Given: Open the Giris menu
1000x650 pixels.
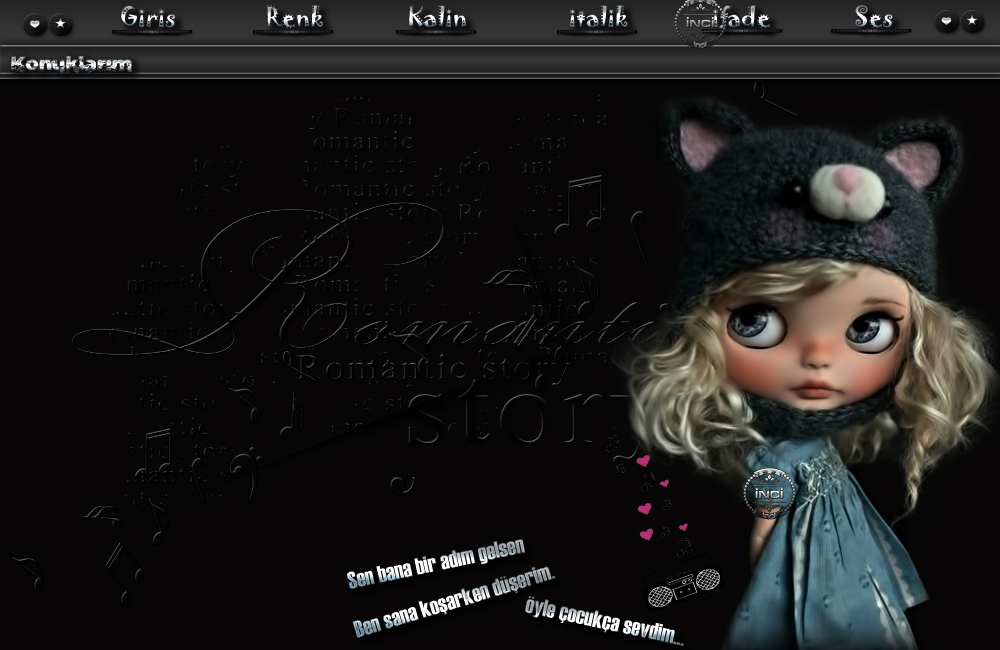Looking at the screenshot, I should click(149, 18).
